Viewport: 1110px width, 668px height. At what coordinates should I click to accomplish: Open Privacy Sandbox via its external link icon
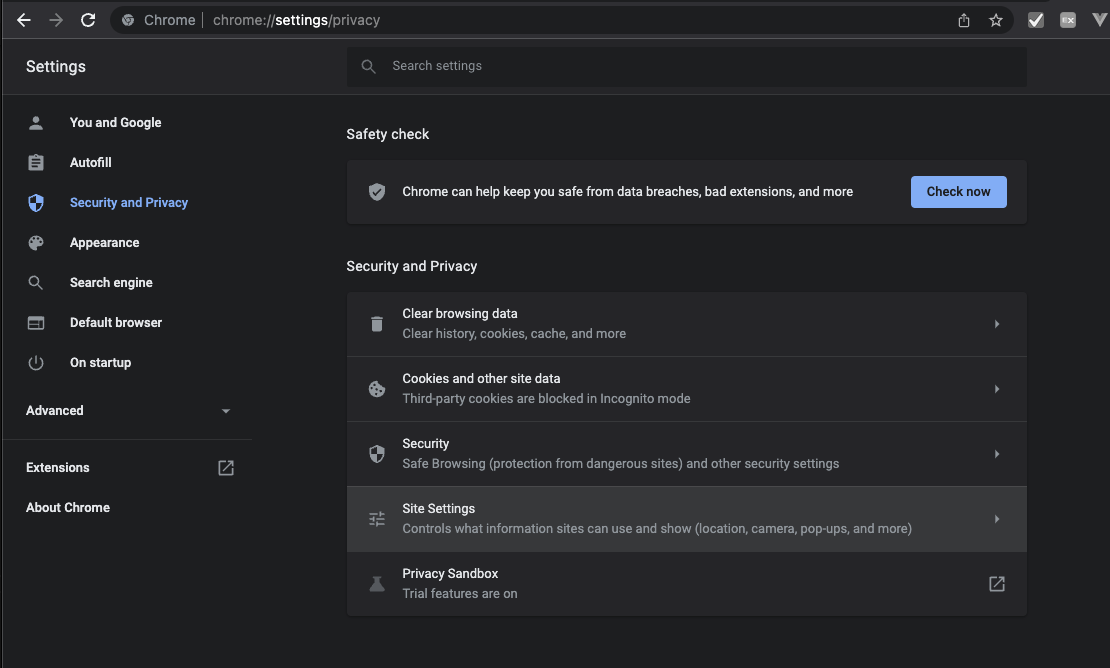pyautogui.click(x=997, y=584)
